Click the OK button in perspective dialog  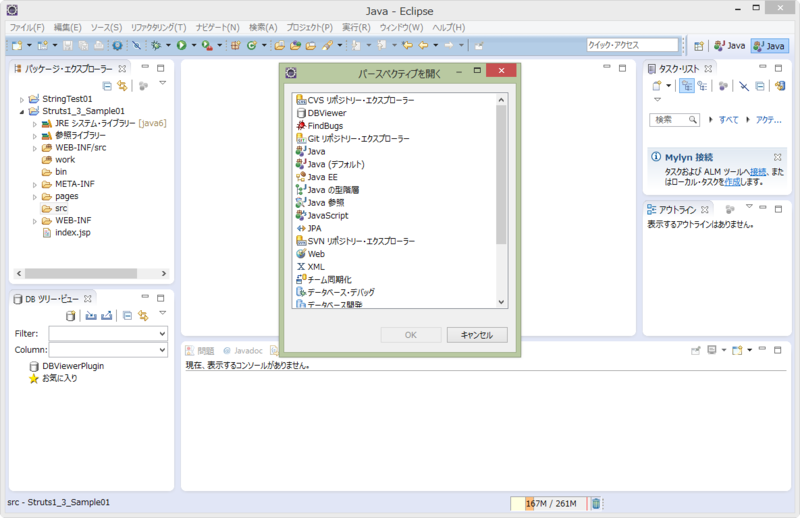[x=411, y=335]
